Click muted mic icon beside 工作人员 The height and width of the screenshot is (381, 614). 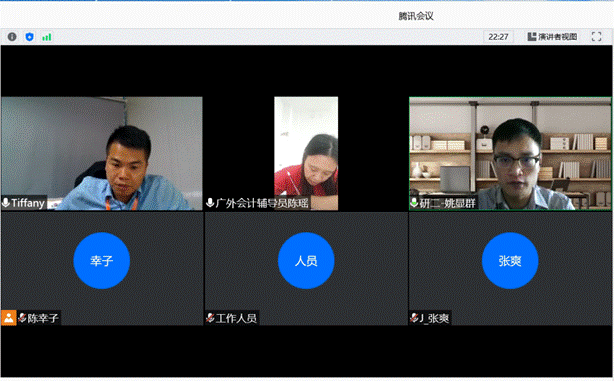(210, 318)
